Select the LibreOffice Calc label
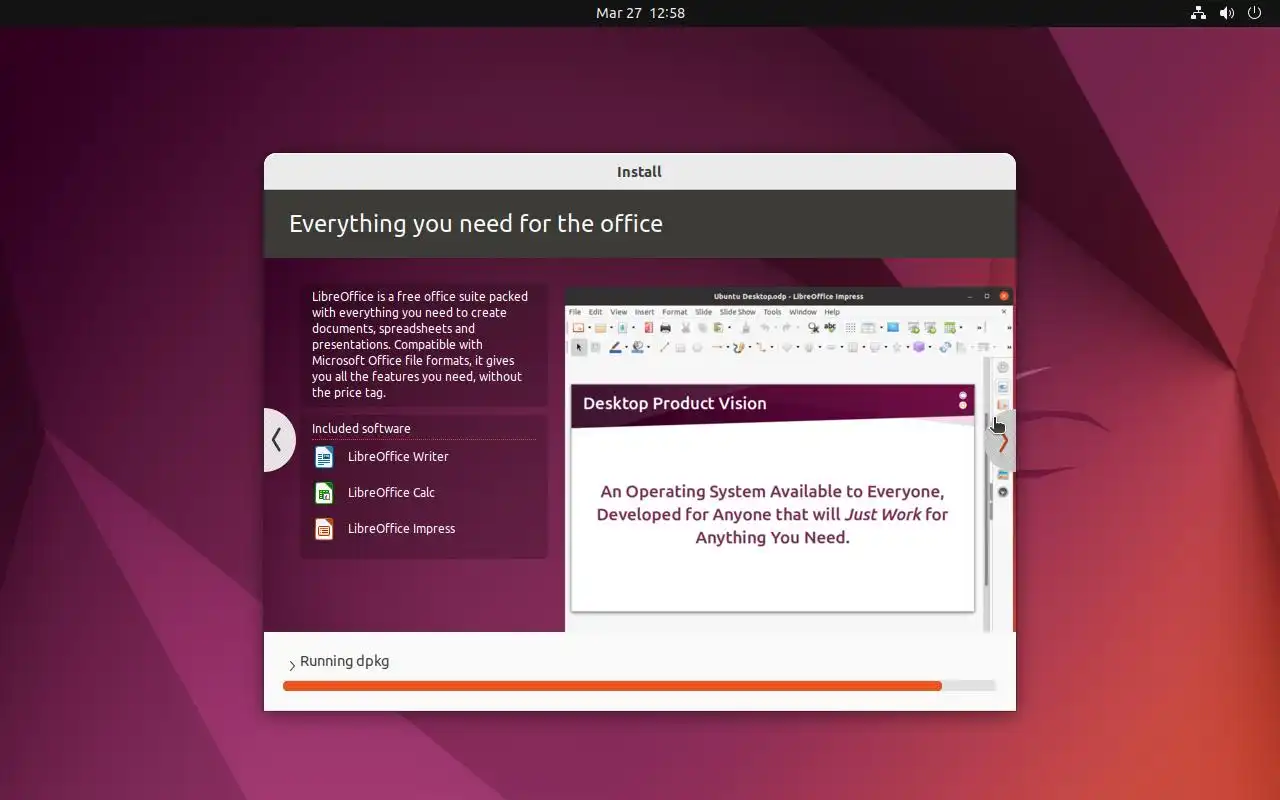The height and width of the screenshot is (800, 1280). 391,492
